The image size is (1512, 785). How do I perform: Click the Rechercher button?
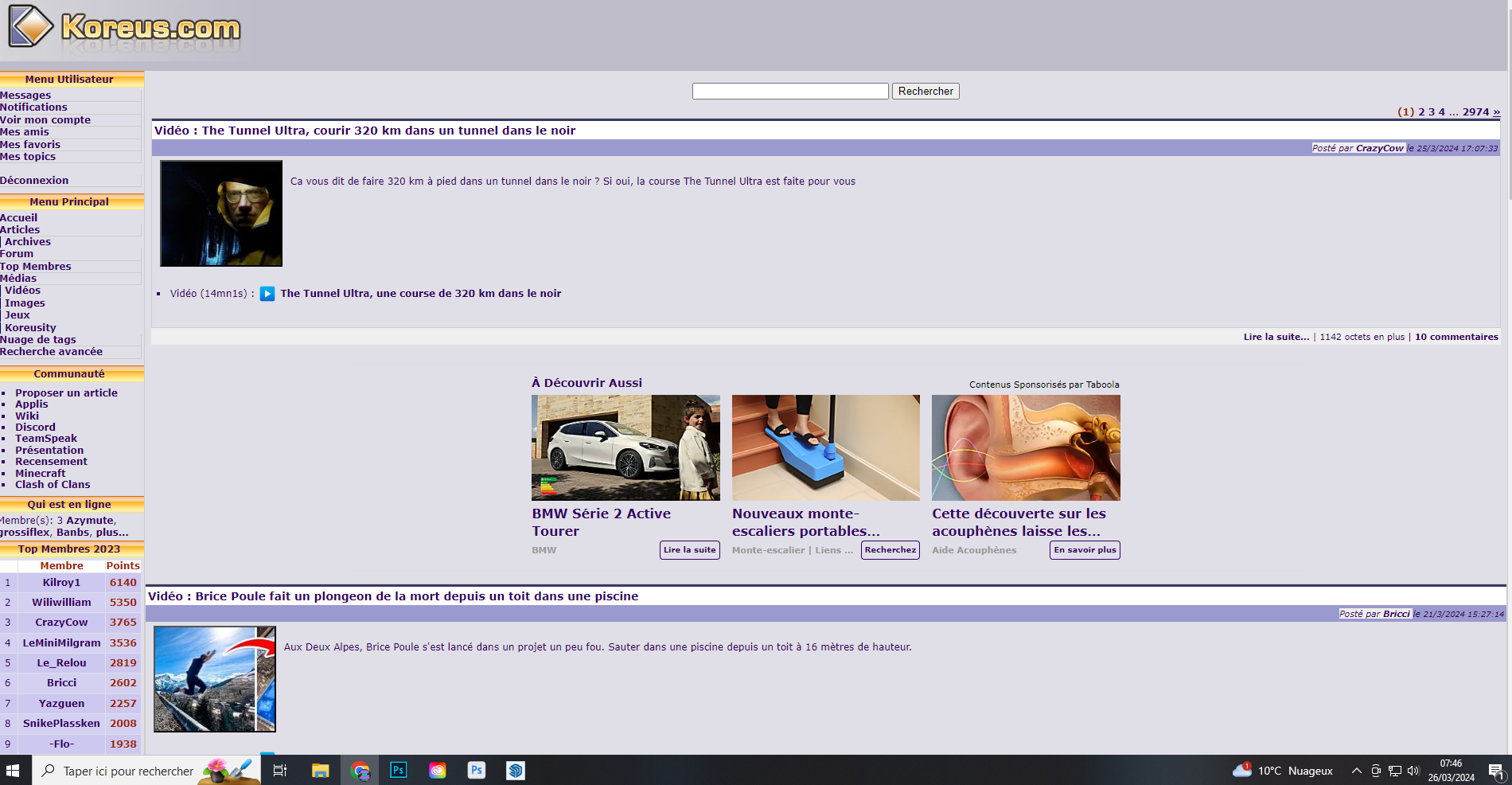925,92
